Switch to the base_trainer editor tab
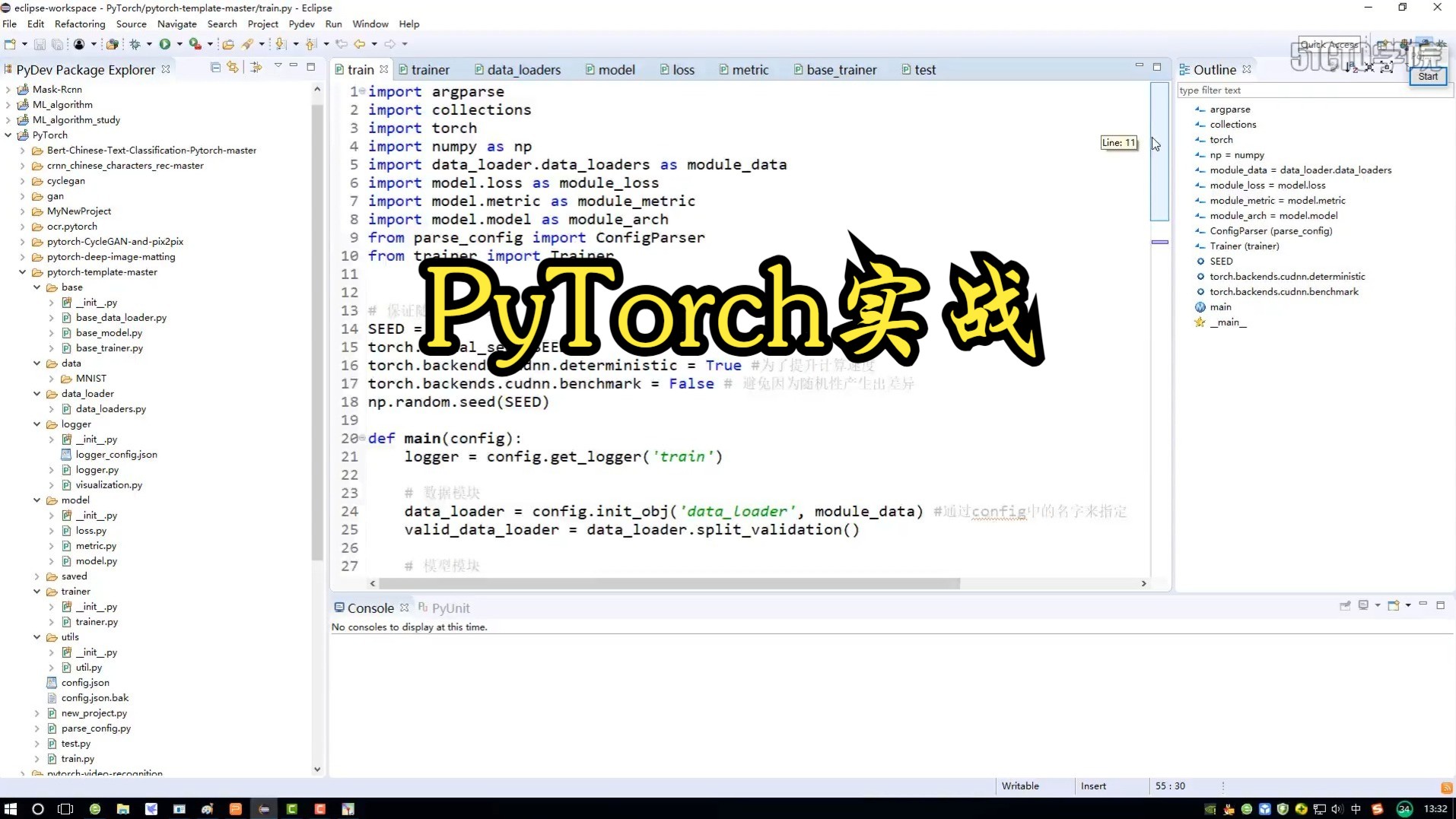Screen dimensions: 1456x819 [x=835, y=70]
